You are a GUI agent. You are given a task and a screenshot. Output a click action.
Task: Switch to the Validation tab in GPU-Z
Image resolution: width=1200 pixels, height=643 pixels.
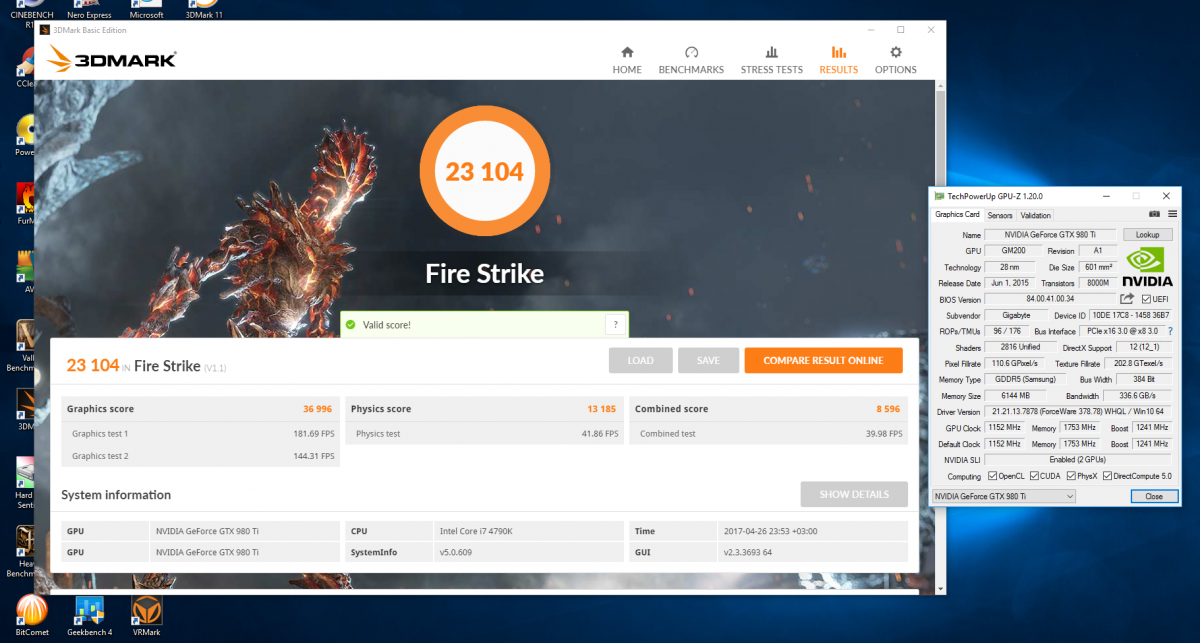tap(1035, 215)
